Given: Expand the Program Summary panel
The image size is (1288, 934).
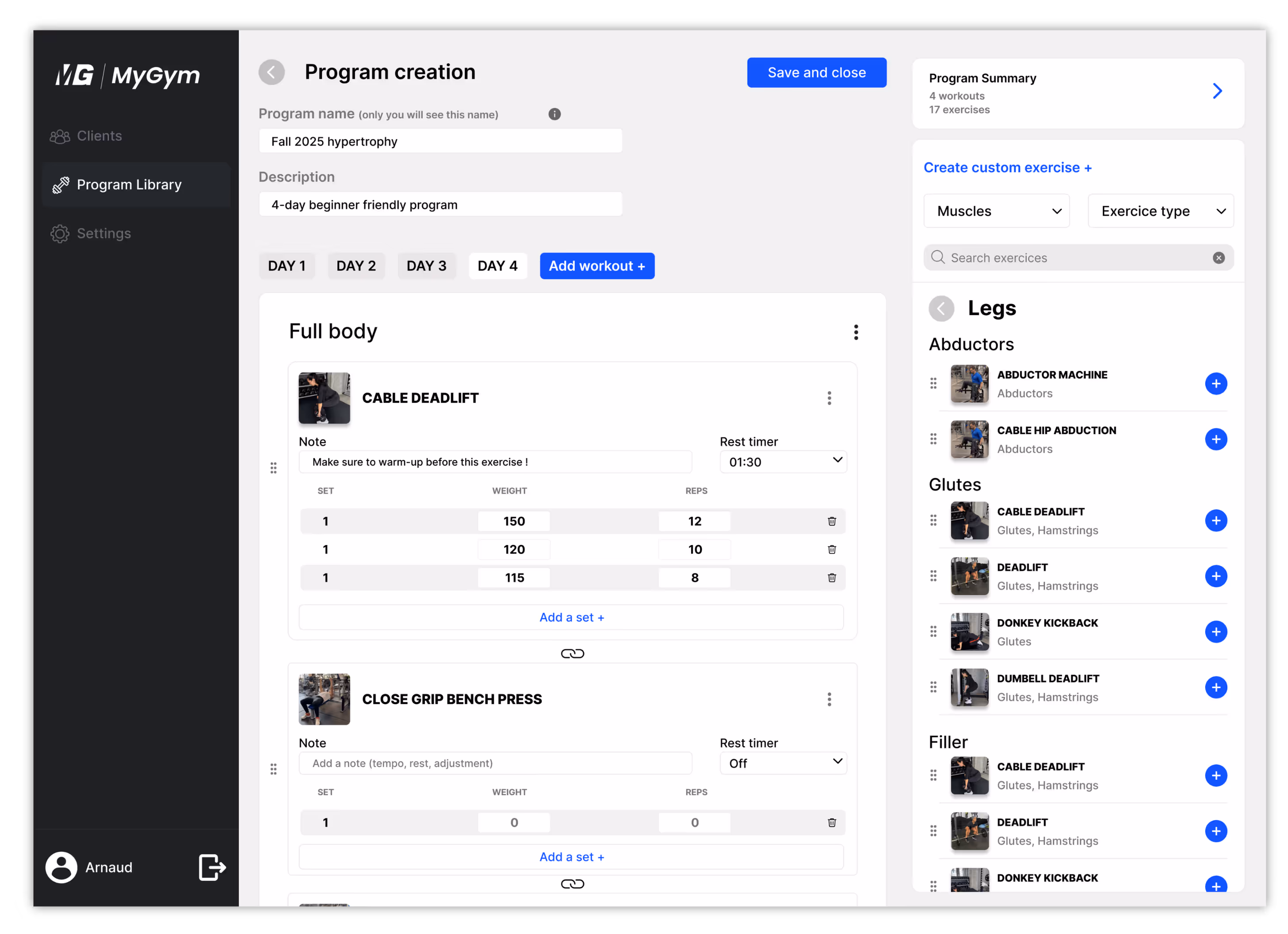Looking at the screenshot, I should coord(1217,91).
